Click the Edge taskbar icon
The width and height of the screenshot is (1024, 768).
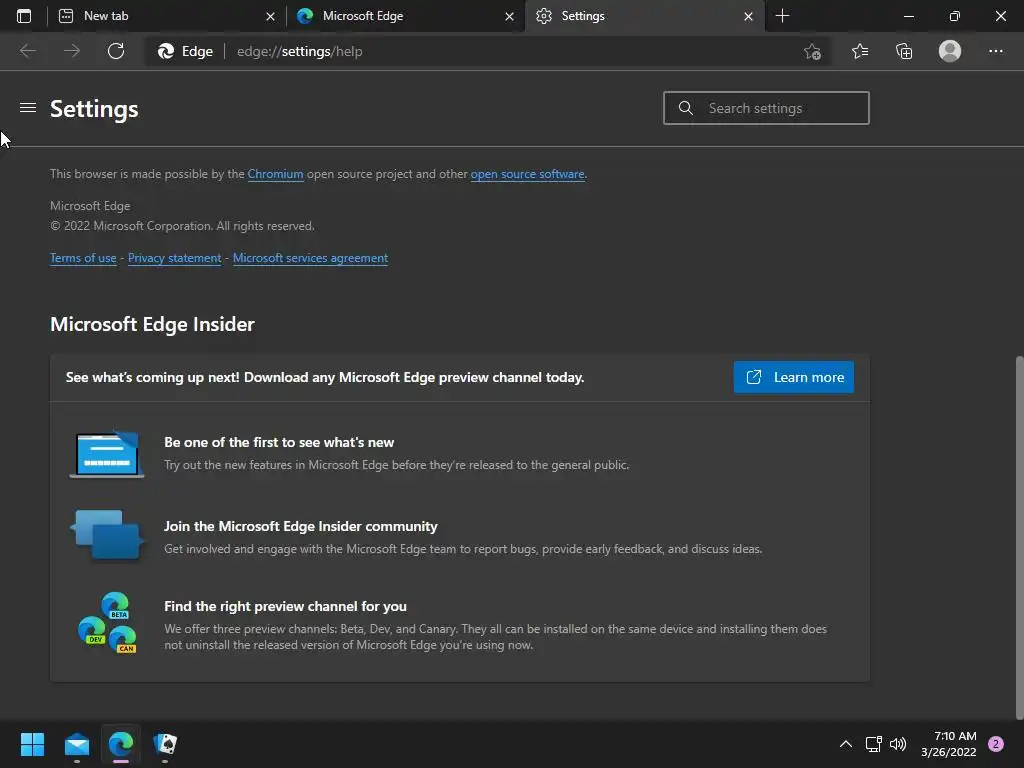121,744
